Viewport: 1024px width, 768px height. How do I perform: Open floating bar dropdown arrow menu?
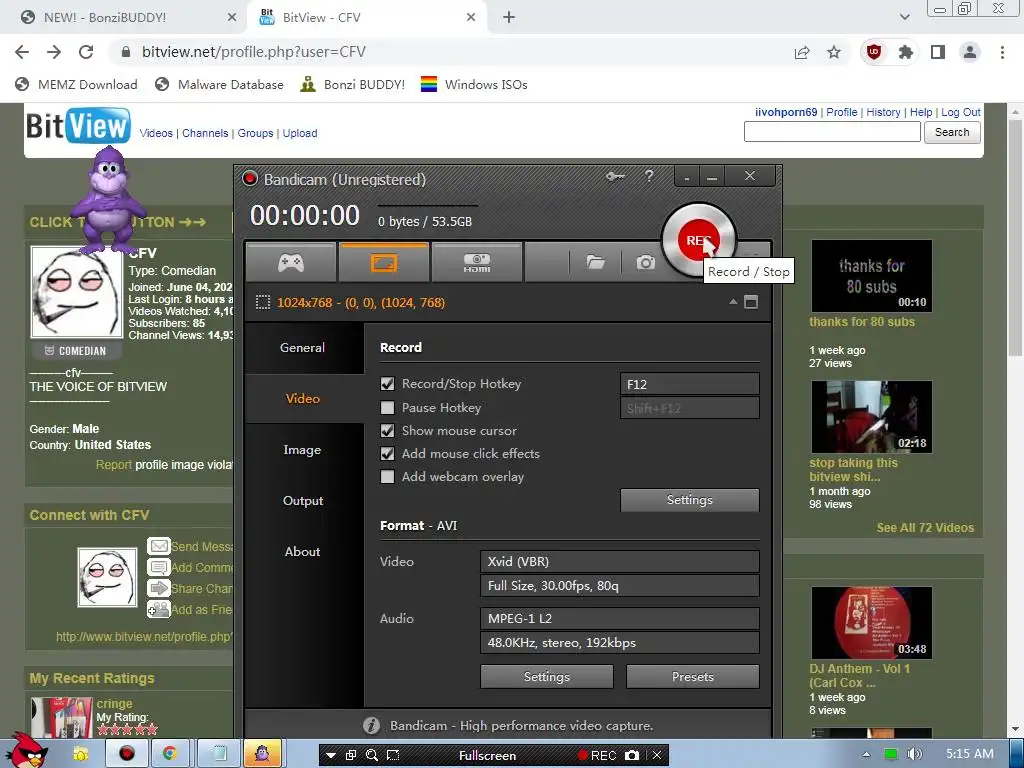(331, 756)
